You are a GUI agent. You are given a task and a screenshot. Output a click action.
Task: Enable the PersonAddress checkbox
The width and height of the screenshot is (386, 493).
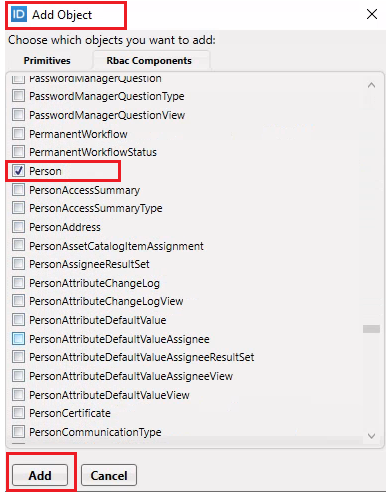click(x=18, y=227)
